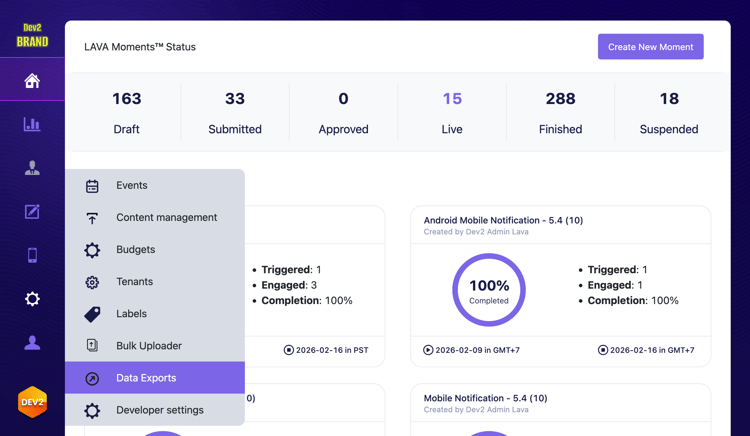
Task: Click the Content management upload icon
Action: [92, 218]
